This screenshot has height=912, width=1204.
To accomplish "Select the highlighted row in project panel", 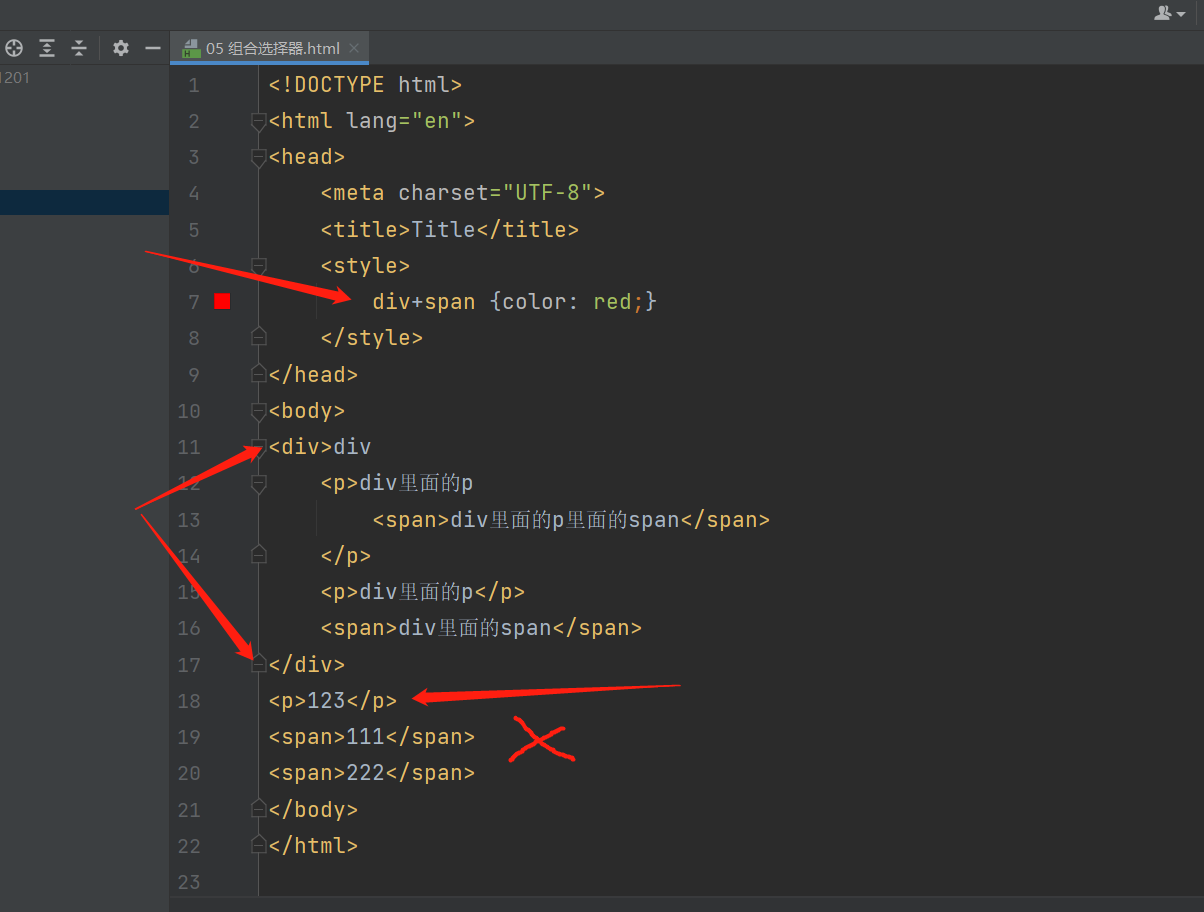I will pyautogui.click(x=84, y=202).
